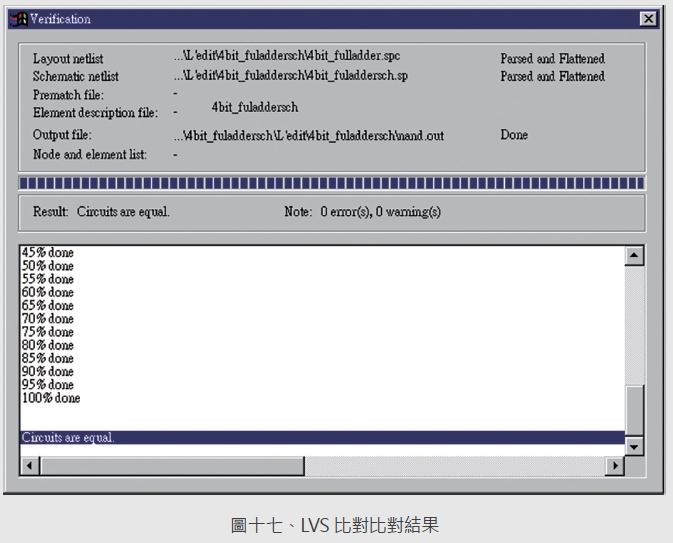Click the Output file nand.out path
The width and height of the screenshot is (673, 543).
(308, 135)
